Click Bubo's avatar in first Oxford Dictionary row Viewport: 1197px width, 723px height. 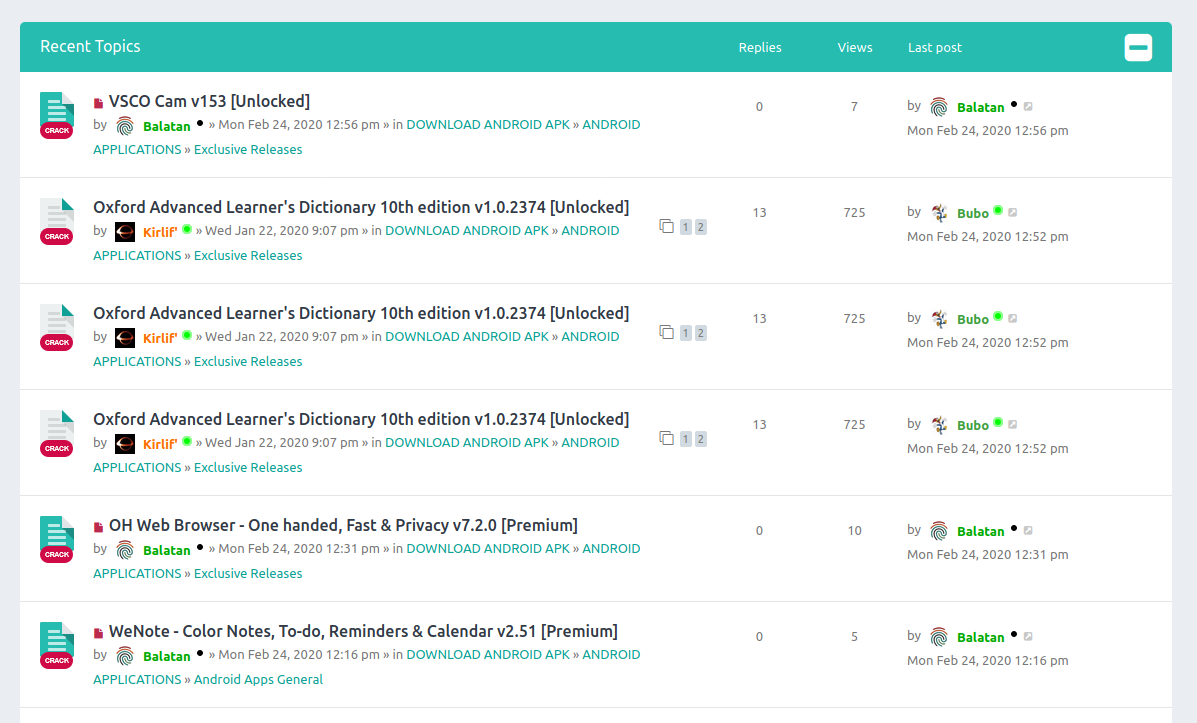tap(939, 213)
